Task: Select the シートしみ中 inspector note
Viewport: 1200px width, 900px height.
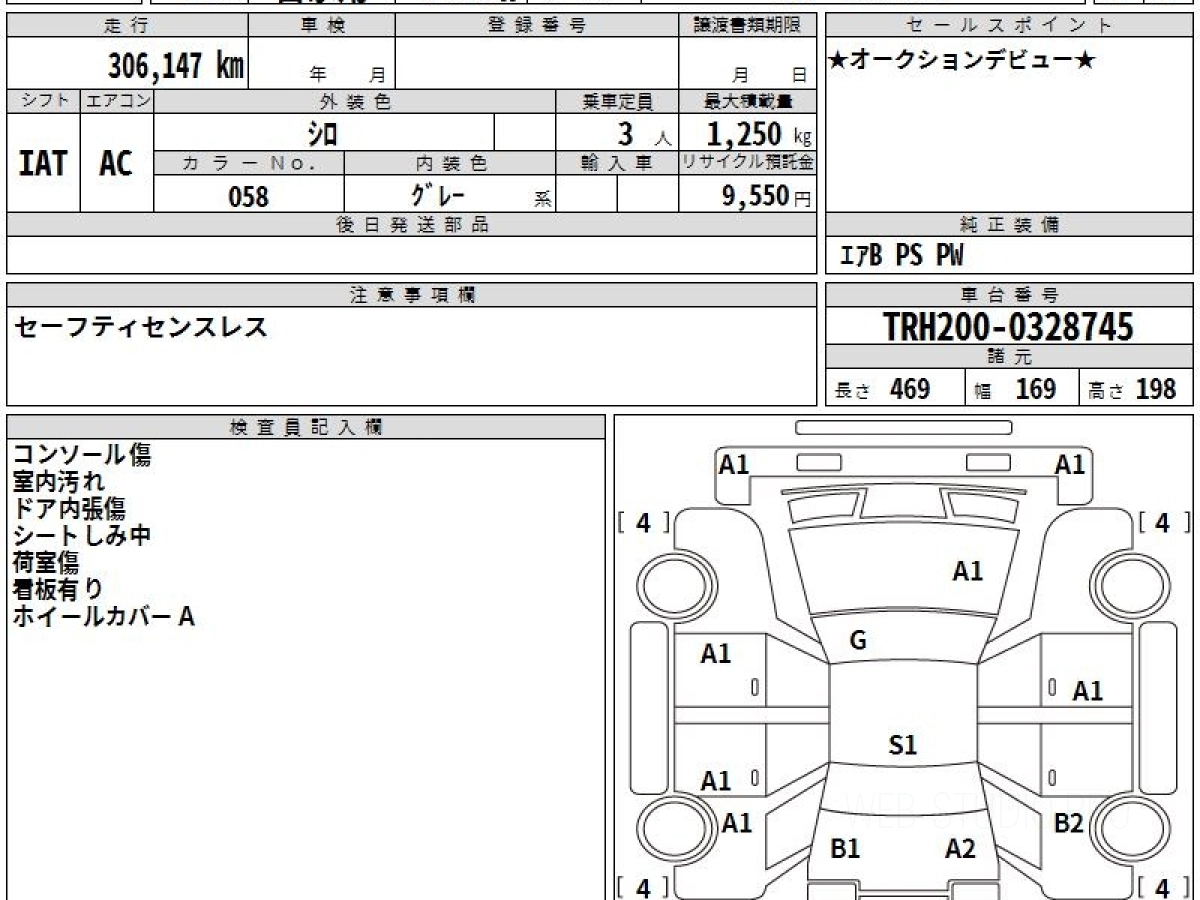Action: pos(82,536)
